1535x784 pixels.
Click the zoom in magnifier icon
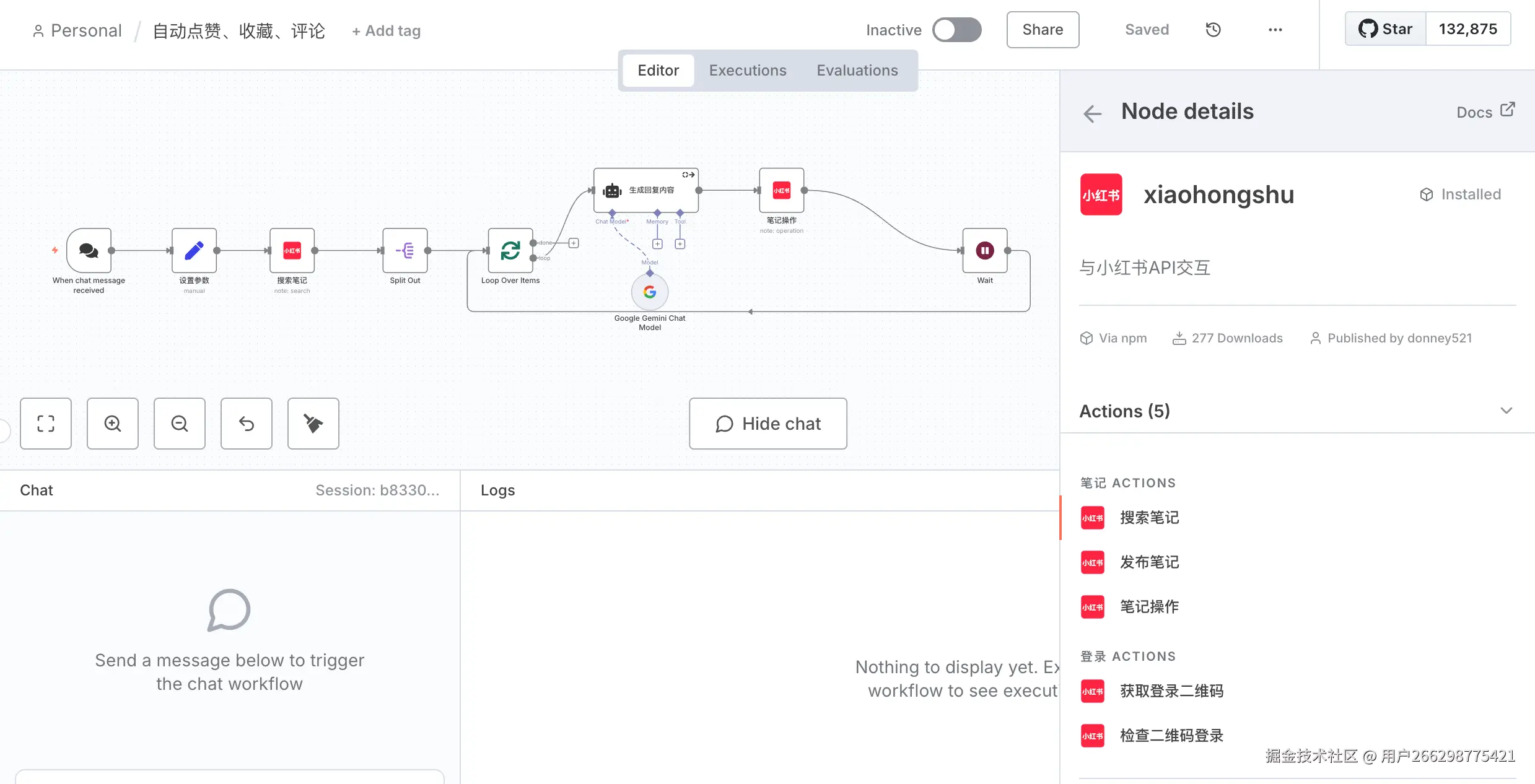click(x=113, y=424)
